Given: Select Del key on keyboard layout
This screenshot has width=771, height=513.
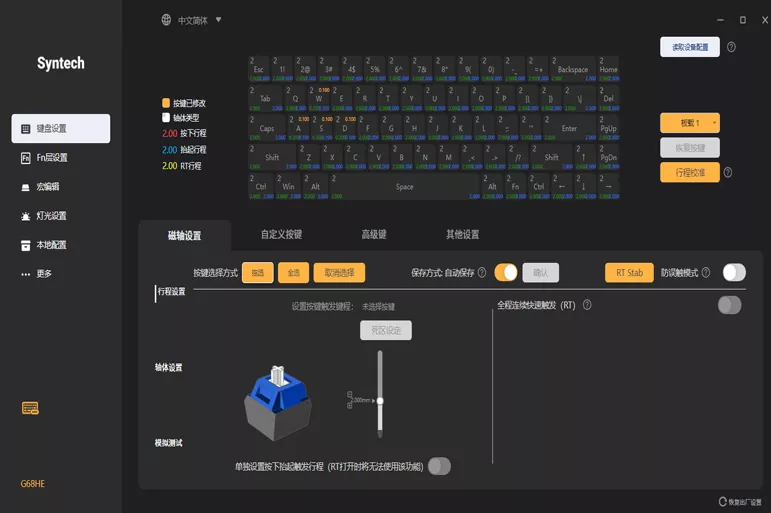Looking at the screenshot, I should coord(609,99).
